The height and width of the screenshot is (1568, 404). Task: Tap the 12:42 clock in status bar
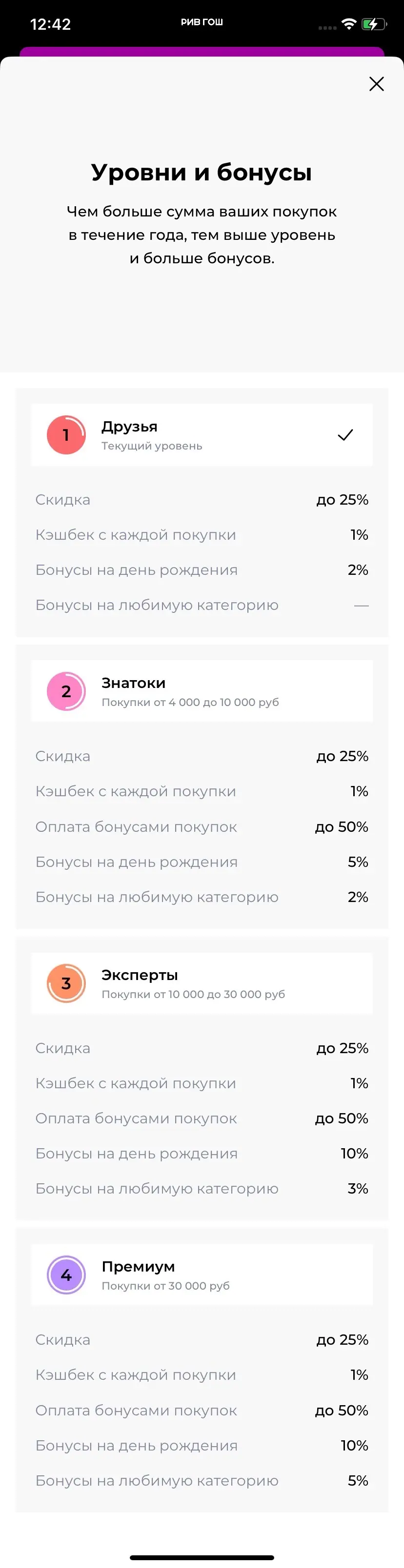click(51, 24)
